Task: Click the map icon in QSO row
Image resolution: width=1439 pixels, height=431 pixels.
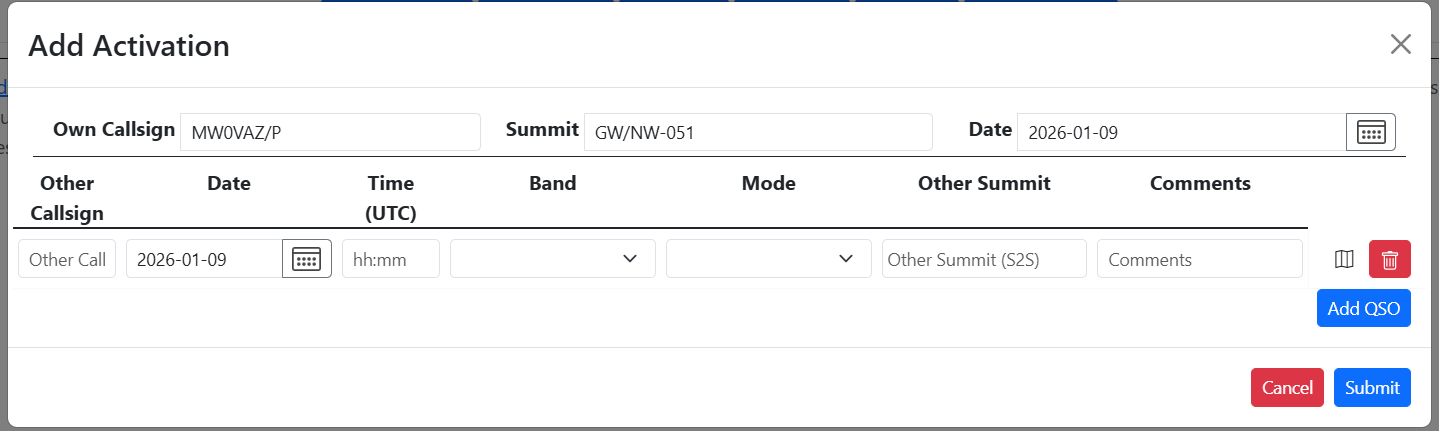Action: coord(1345,259)
